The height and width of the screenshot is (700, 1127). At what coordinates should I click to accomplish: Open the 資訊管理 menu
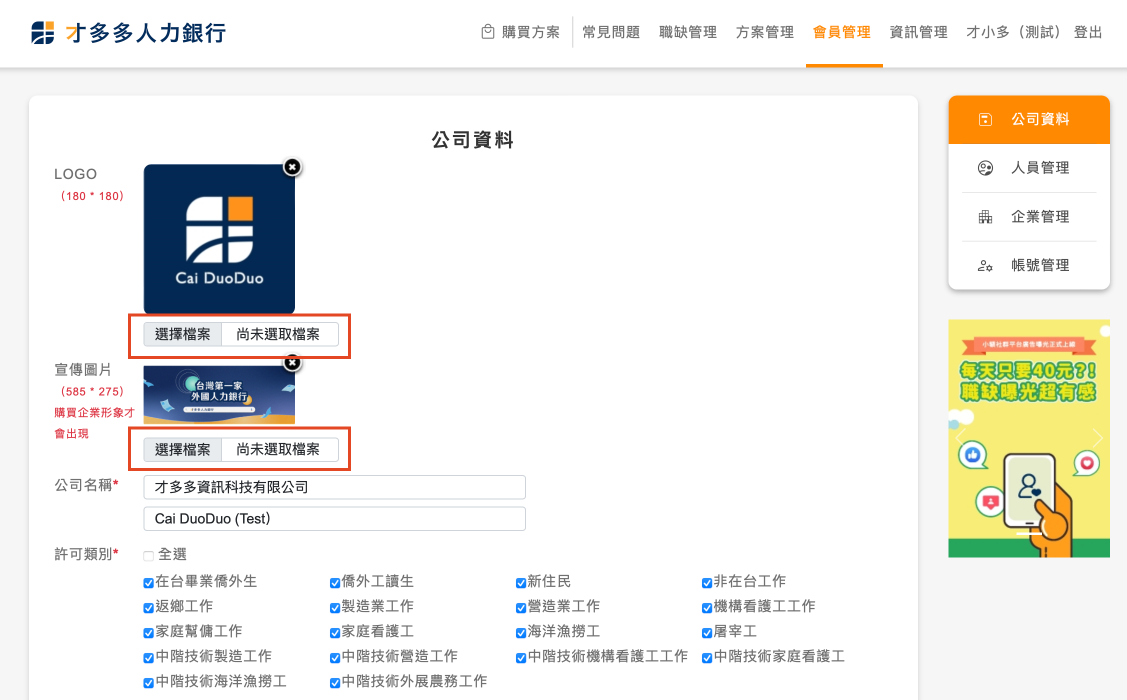pyautogui.click(x=918, y=32)
